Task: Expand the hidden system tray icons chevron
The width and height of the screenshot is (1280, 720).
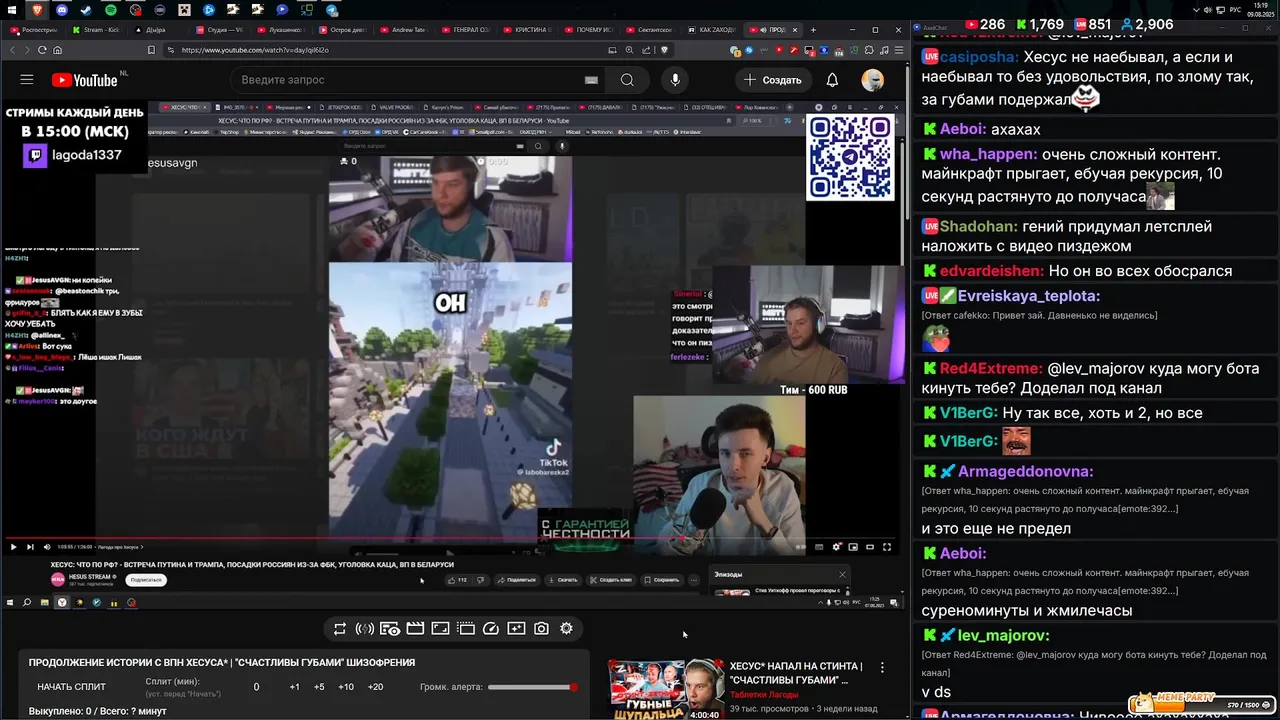Action: tap(1196, 9)
